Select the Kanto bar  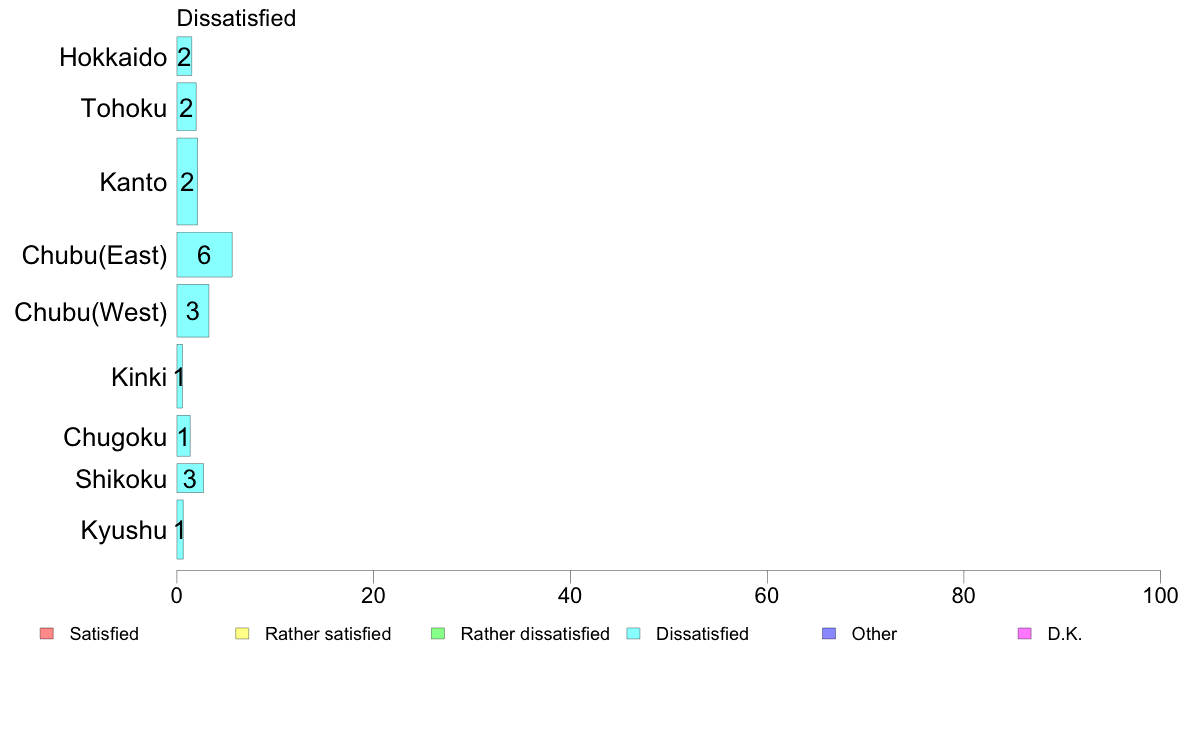coord(187,181)
